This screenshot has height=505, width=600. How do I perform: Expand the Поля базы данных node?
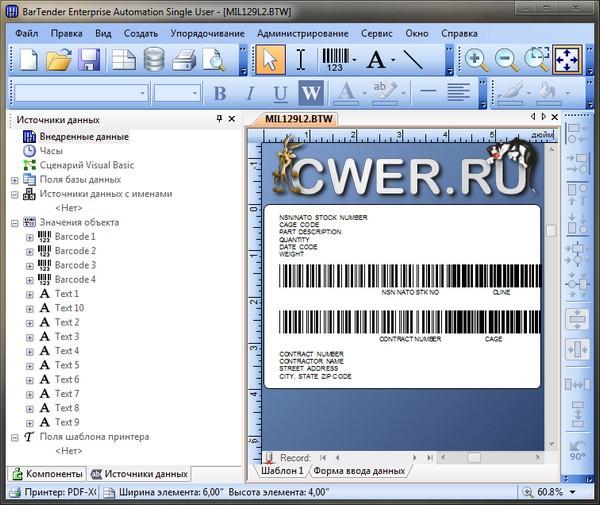pos(15,180)
